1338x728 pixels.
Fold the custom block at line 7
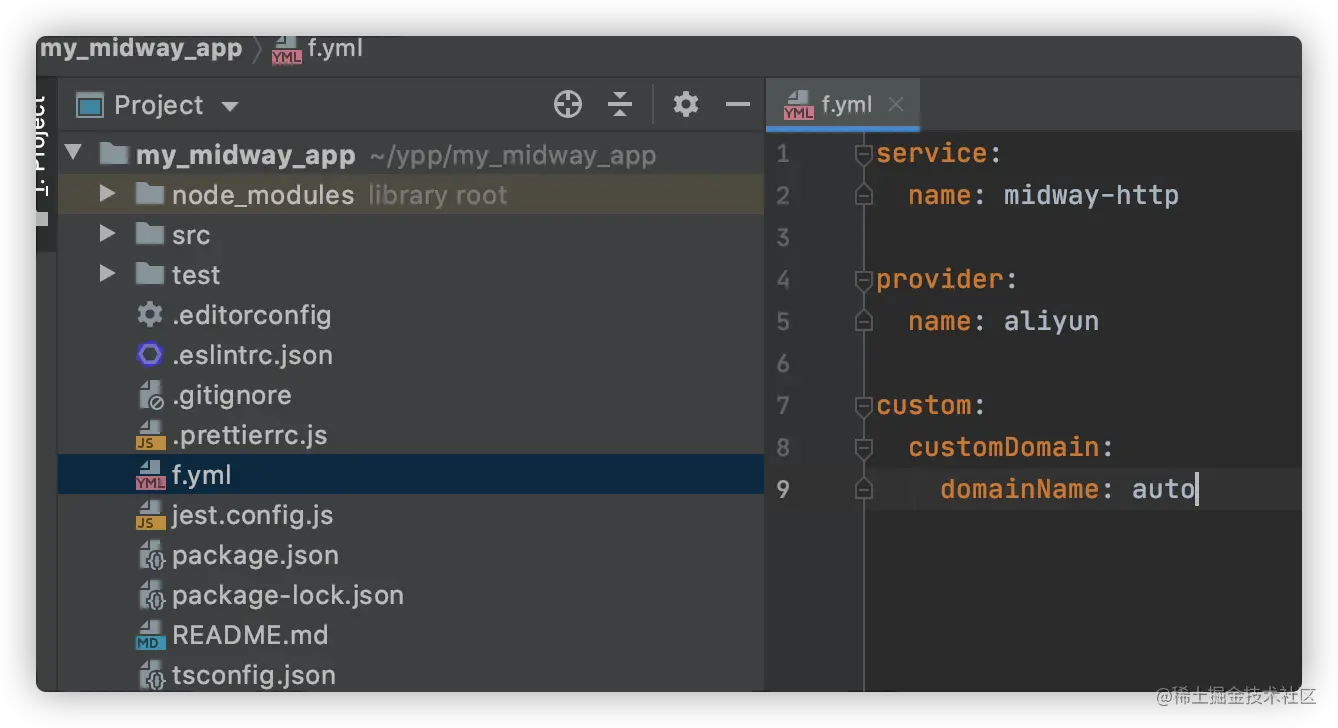point(863,406)
